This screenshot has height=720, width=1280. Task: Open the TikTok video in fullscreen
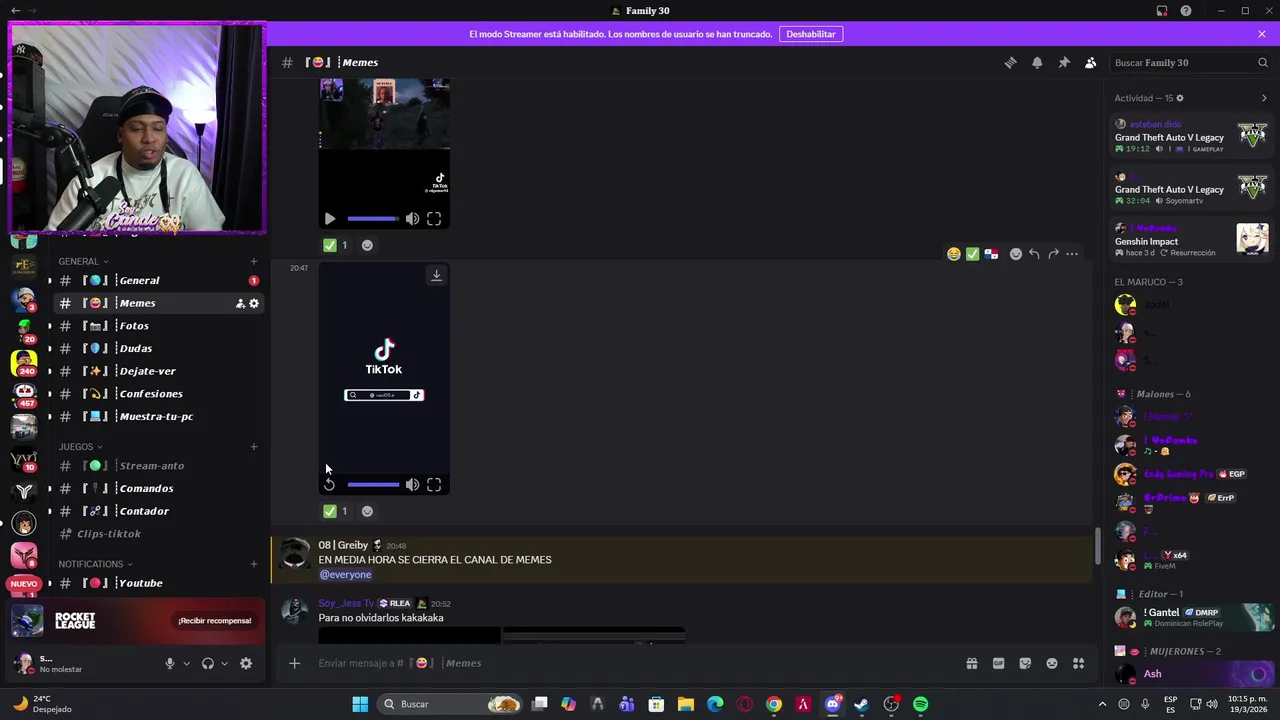pyautogui.click(x=434, y=485)
